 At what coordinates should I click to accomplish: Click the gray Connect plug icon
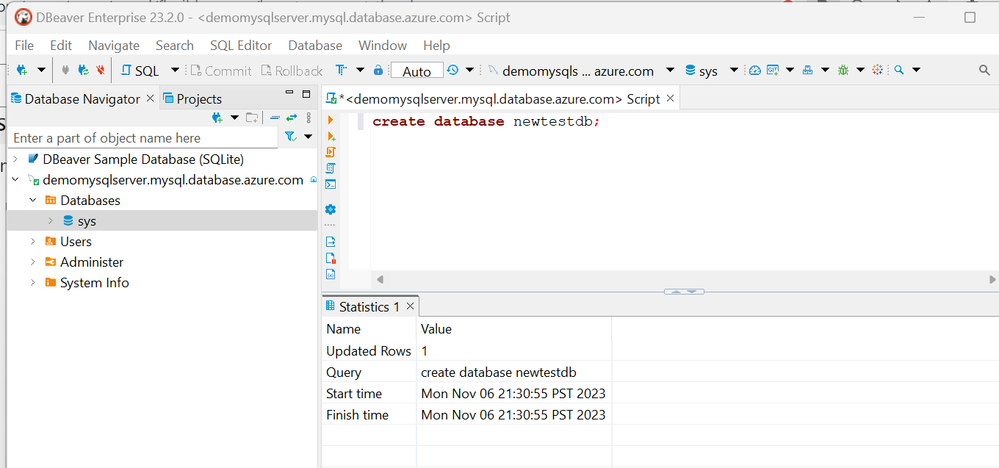tap(65, 70)
